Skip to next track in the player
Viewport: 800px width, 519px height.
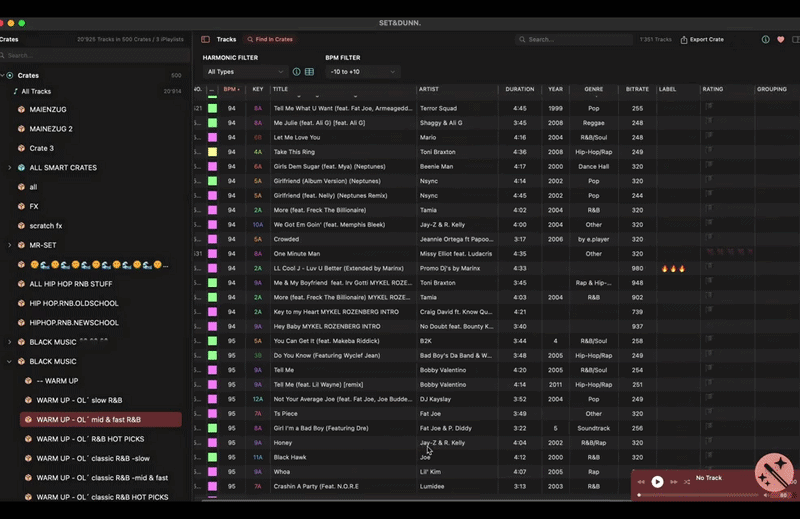(x=673, y=482)
